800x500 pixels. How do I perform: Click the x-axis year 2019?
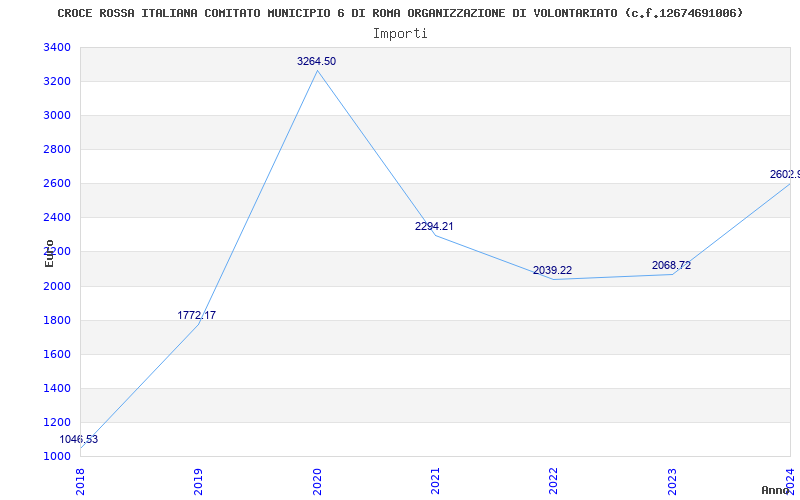[198, 482]
